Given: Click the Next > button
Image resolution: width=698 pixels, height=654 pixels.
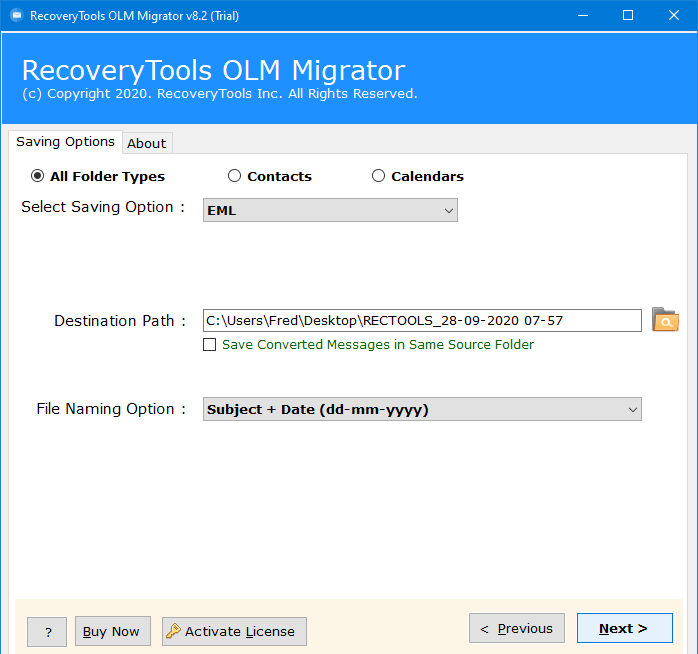Looking at the screenshot, I should pyautogui.click(x=625, y=628).
